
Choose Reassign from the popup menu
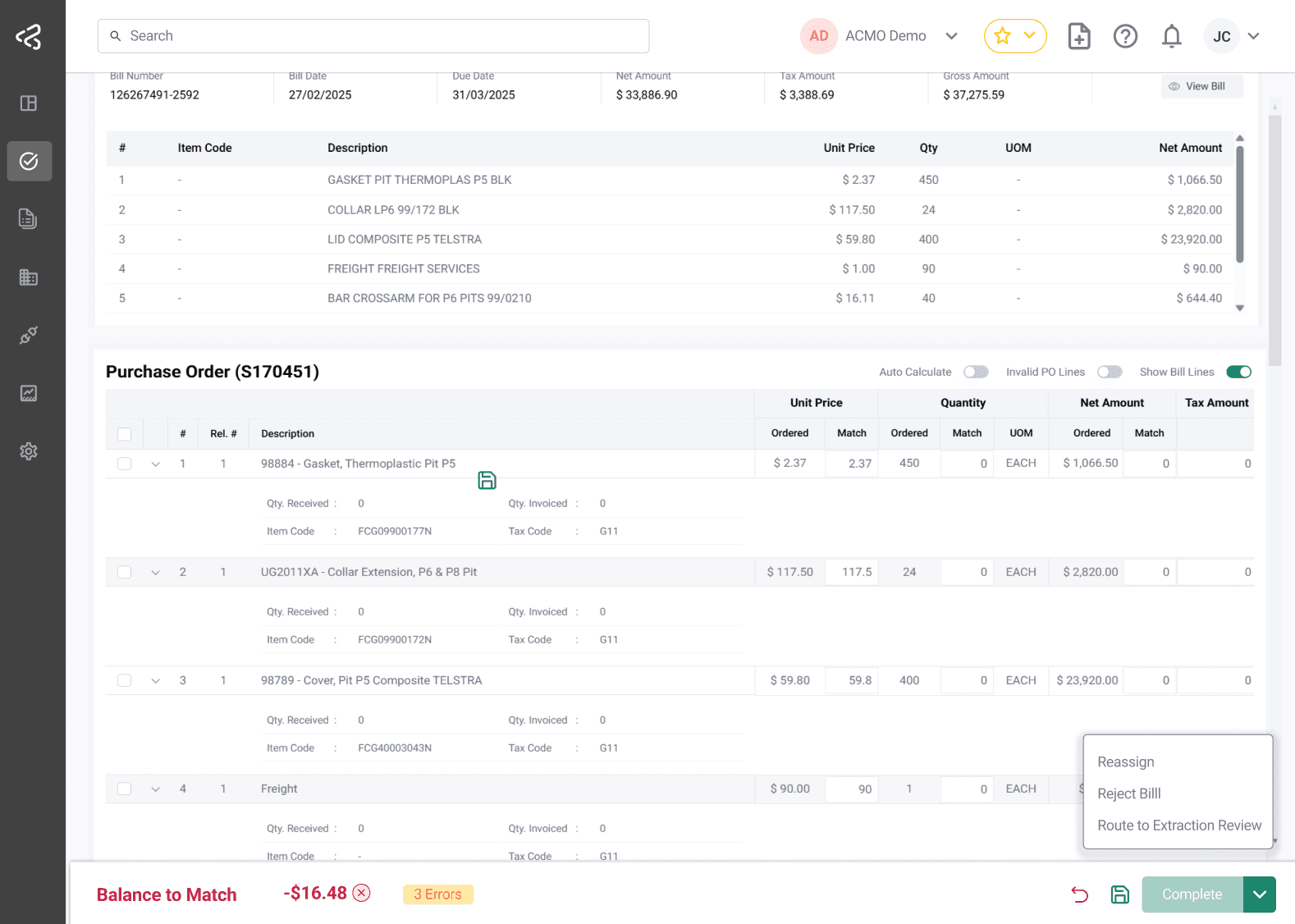1126,762
